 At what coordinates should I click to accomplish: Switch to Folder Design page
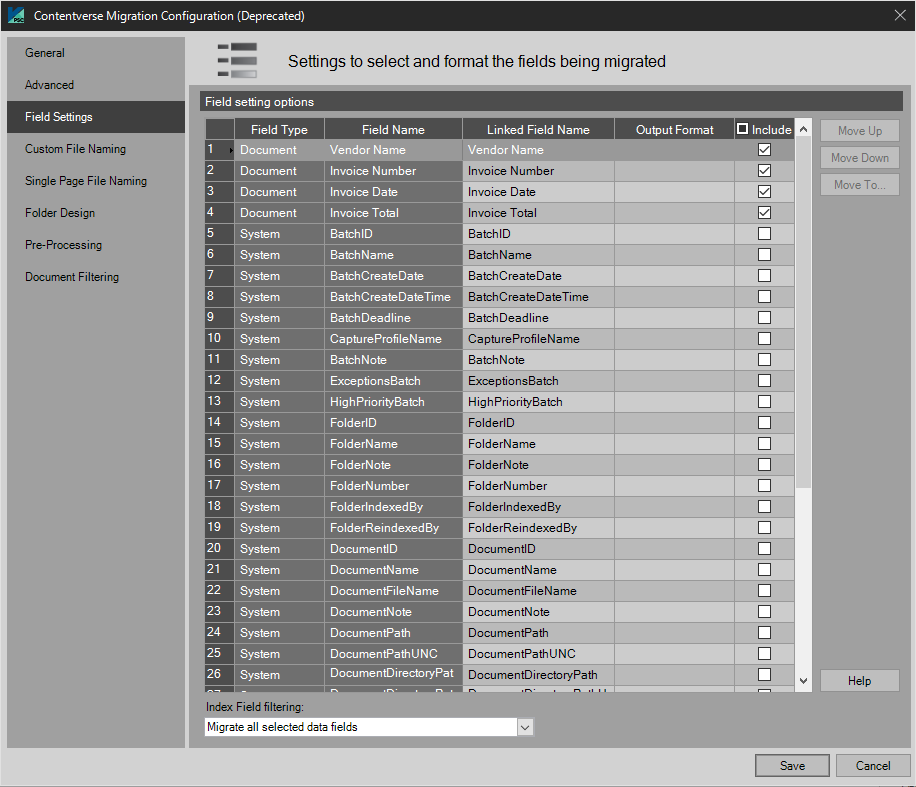96,213
